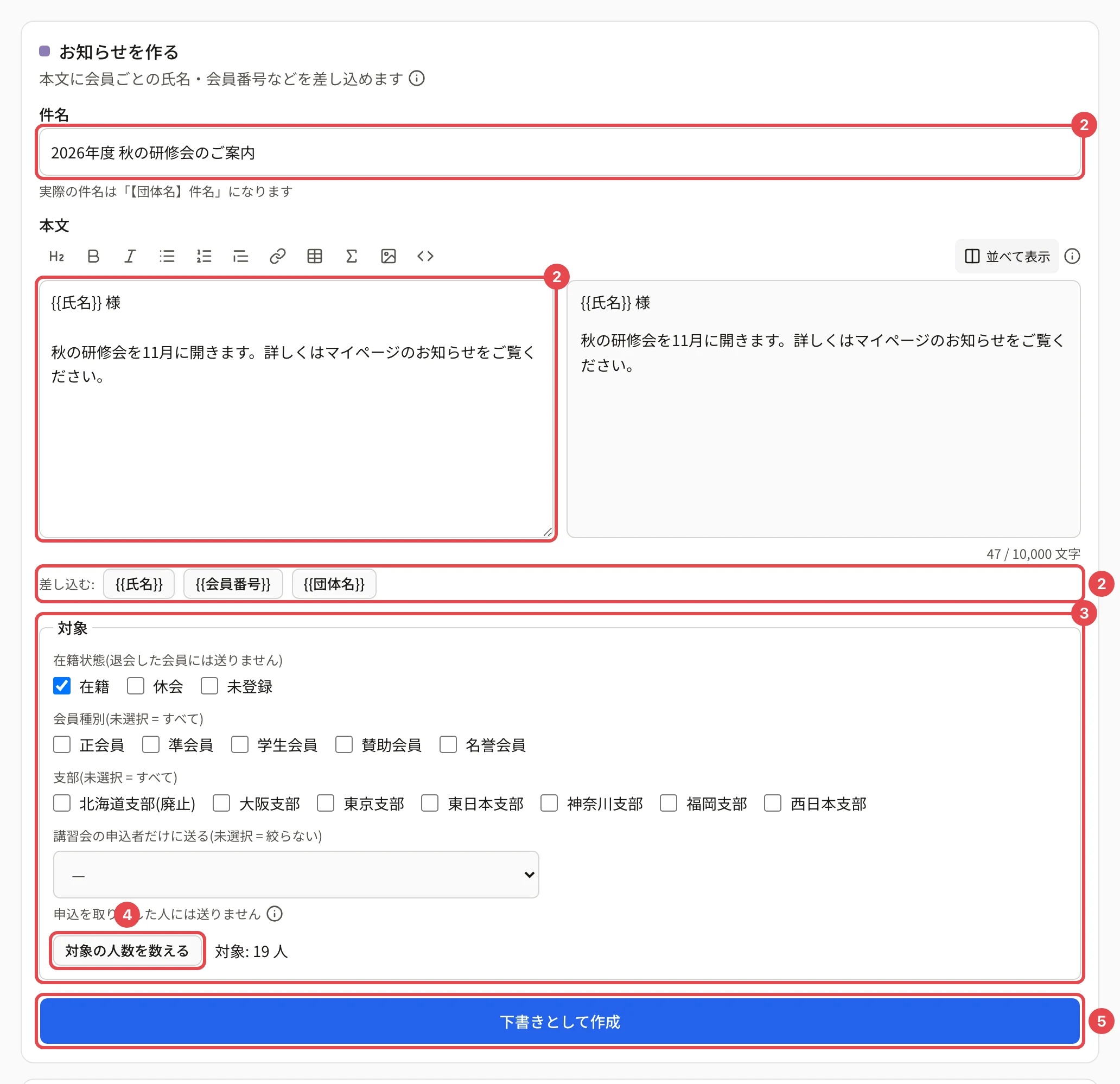Screen dimensions: 1120x1084
Task: Click the indent/quote list icon
Action: coord(240,256)
